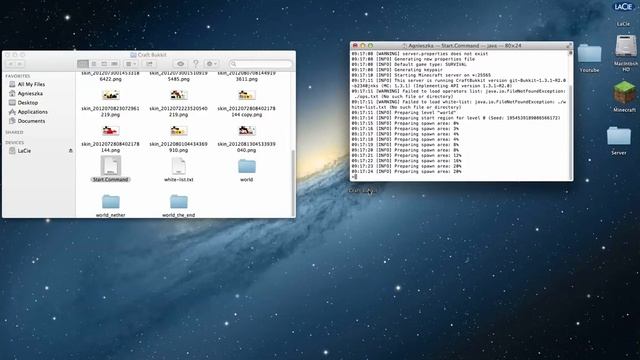Viewport: 640px width, 360px height.
Task: Click "Start.Command" file name label
Action: point(111,180)
